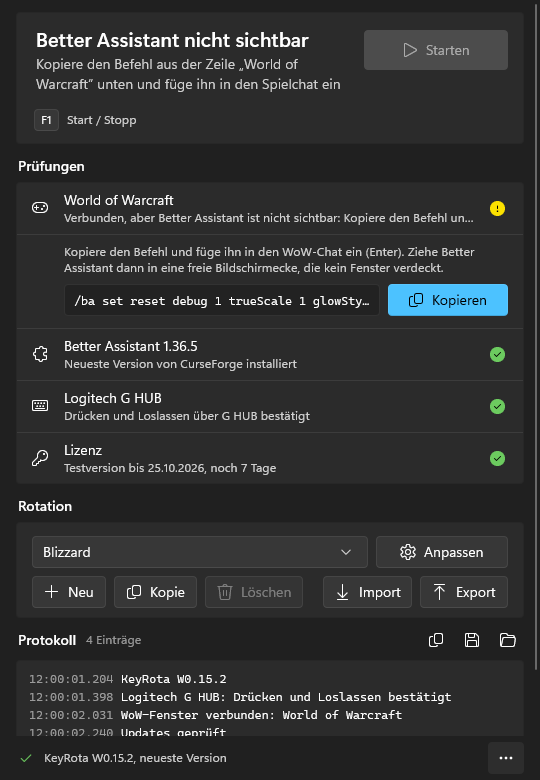This screenshot has width=540, height=780.
Task: Click the key icon beside Lizenz
Action: point(40,458)
